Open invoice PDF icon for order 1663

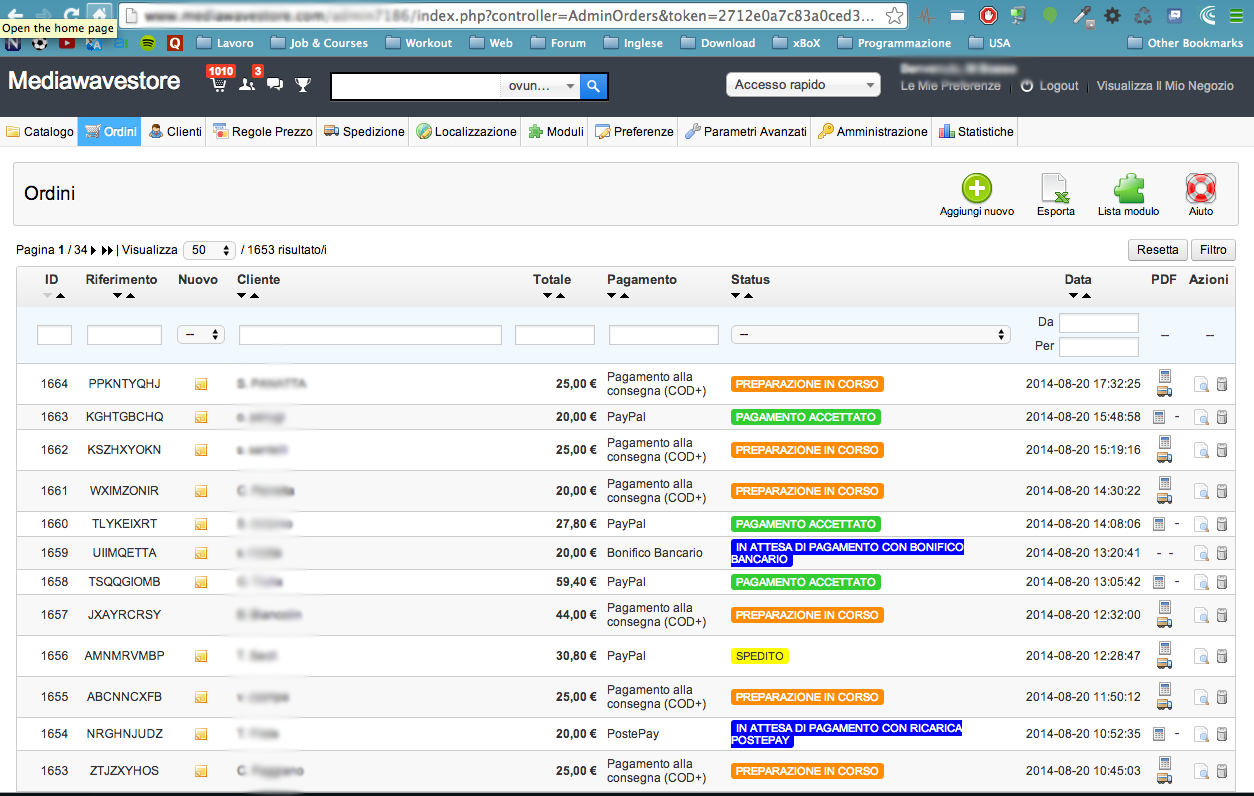(1159, 417)
